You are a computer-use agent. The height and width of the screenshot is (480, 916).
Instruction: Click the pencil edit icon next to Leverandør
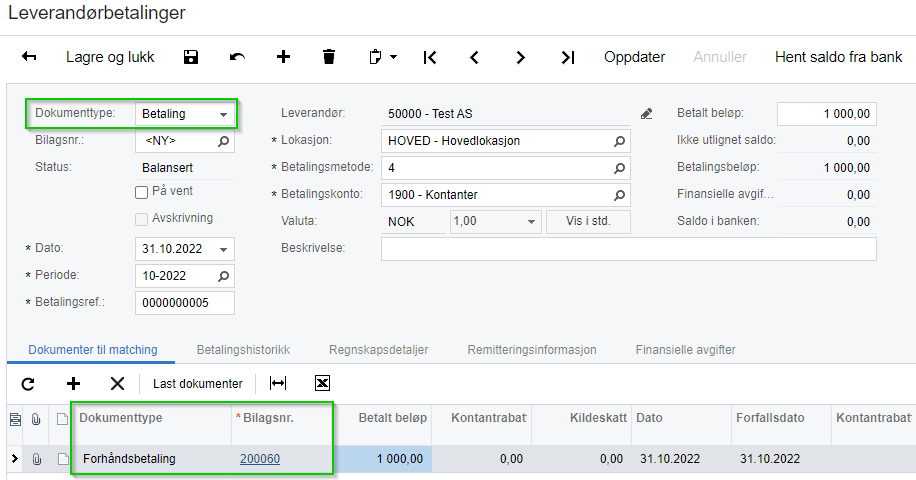pos(646,114)
